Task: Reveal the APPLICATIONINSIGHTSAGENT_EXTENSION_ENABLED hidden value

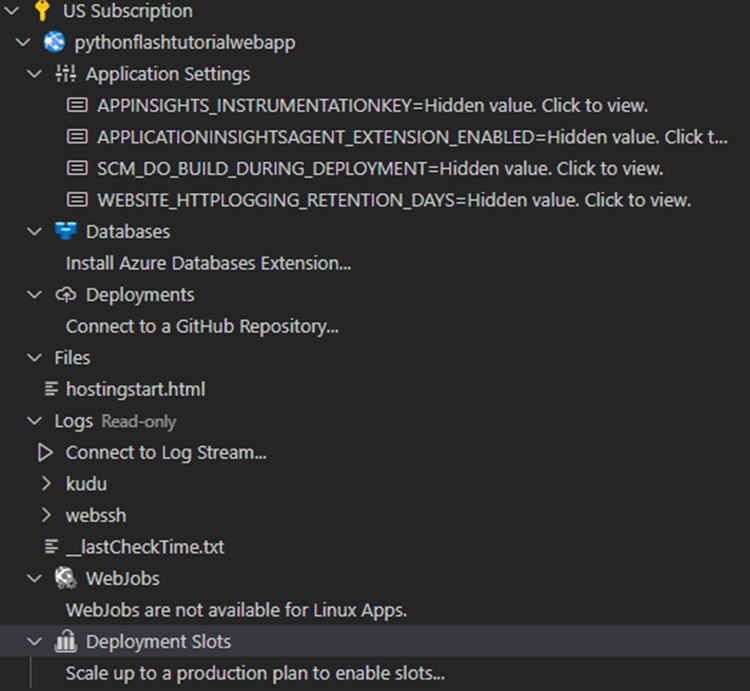Action: (x=412, y=137)
